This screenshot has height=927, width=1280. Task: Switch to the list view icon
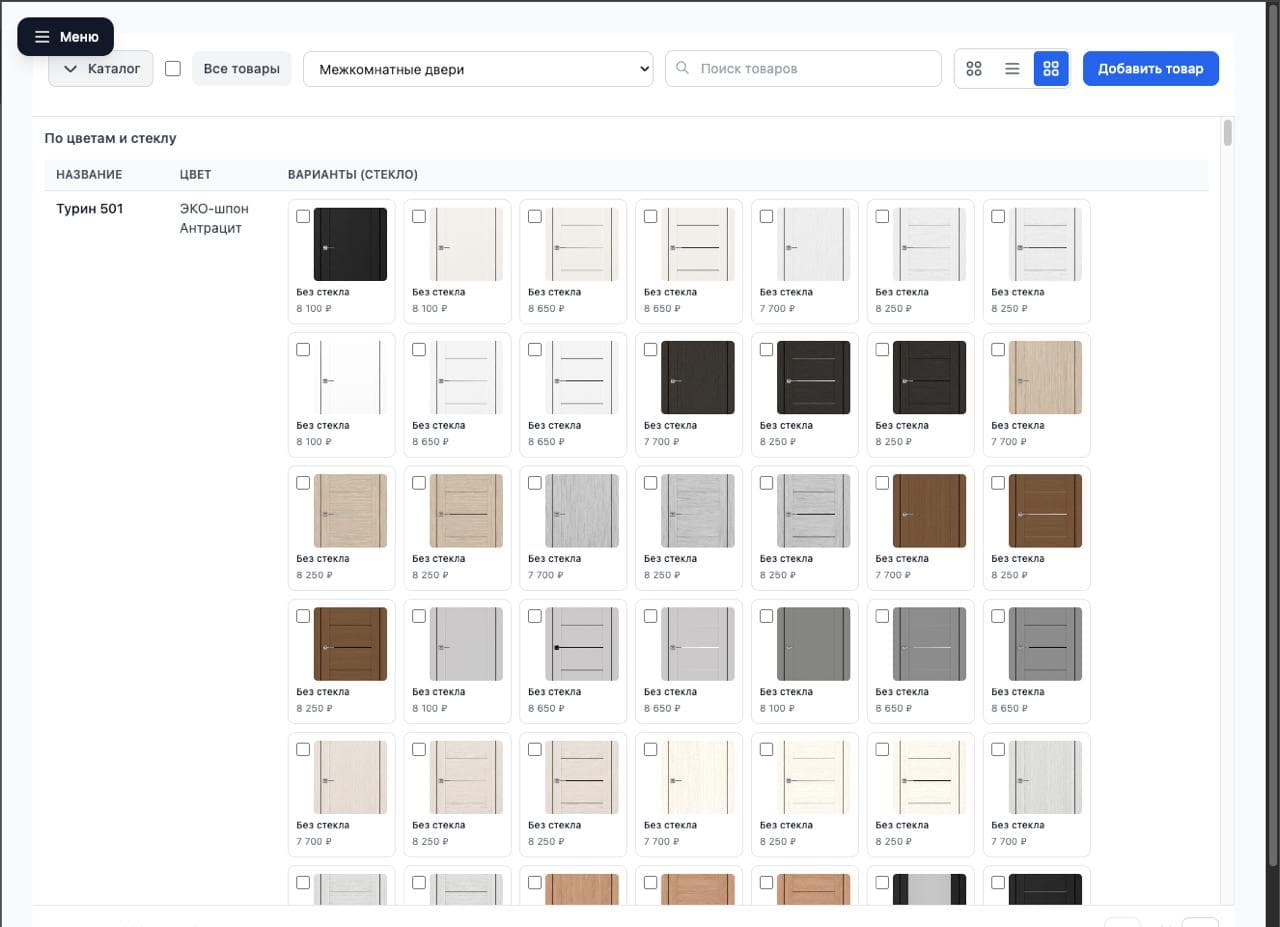point(1012,69)
